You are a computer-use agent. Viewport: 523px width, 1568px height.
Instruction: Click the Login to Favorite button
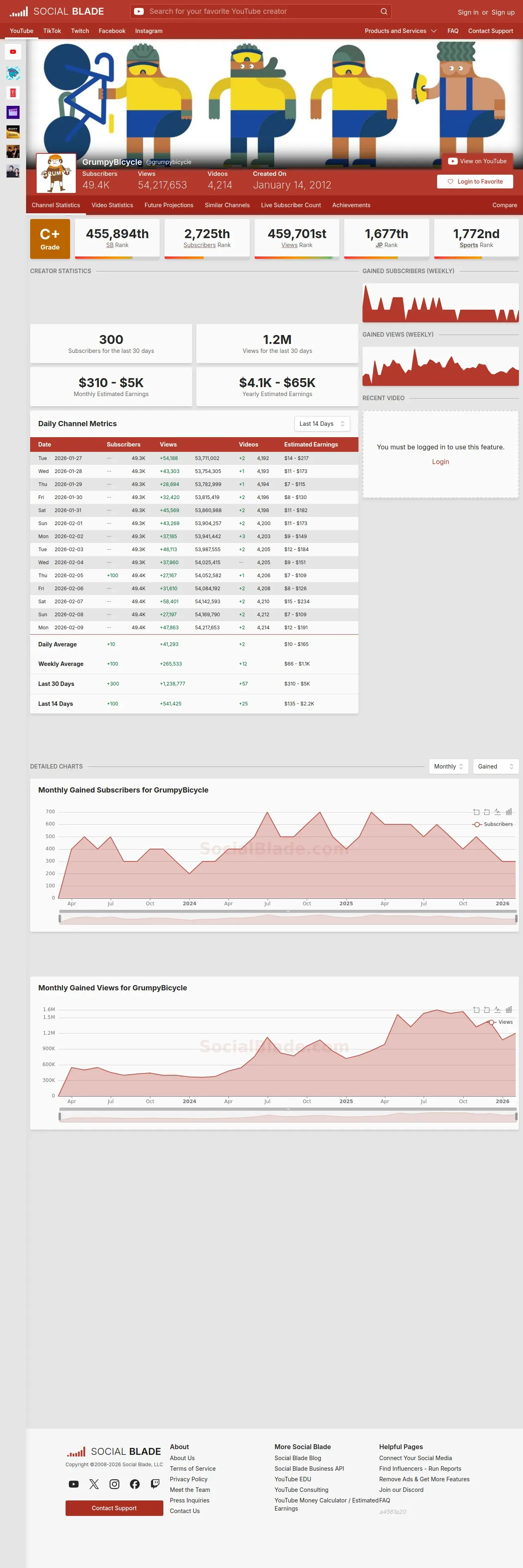pyautogui.click(x=475, y=182)
